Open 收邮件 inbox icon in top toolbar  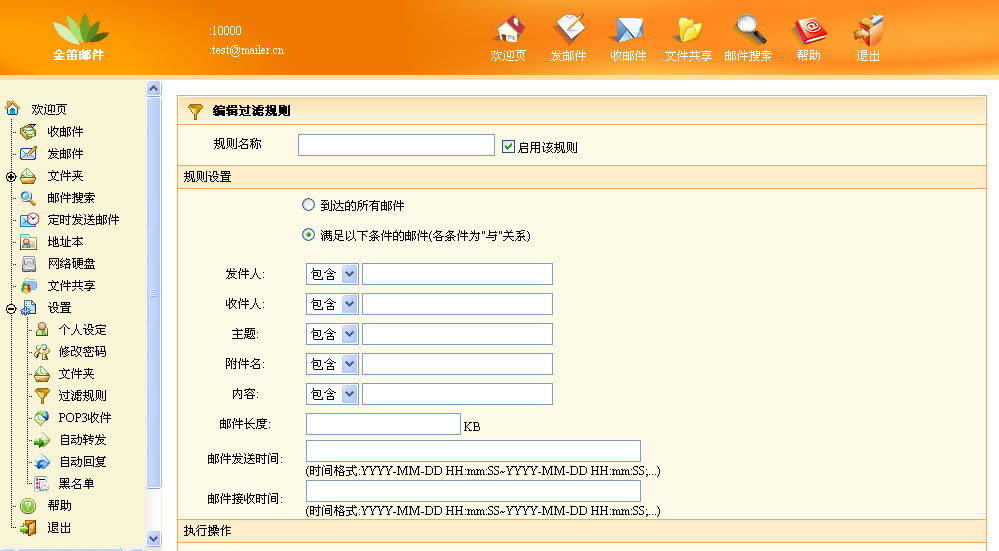(628, 30)
